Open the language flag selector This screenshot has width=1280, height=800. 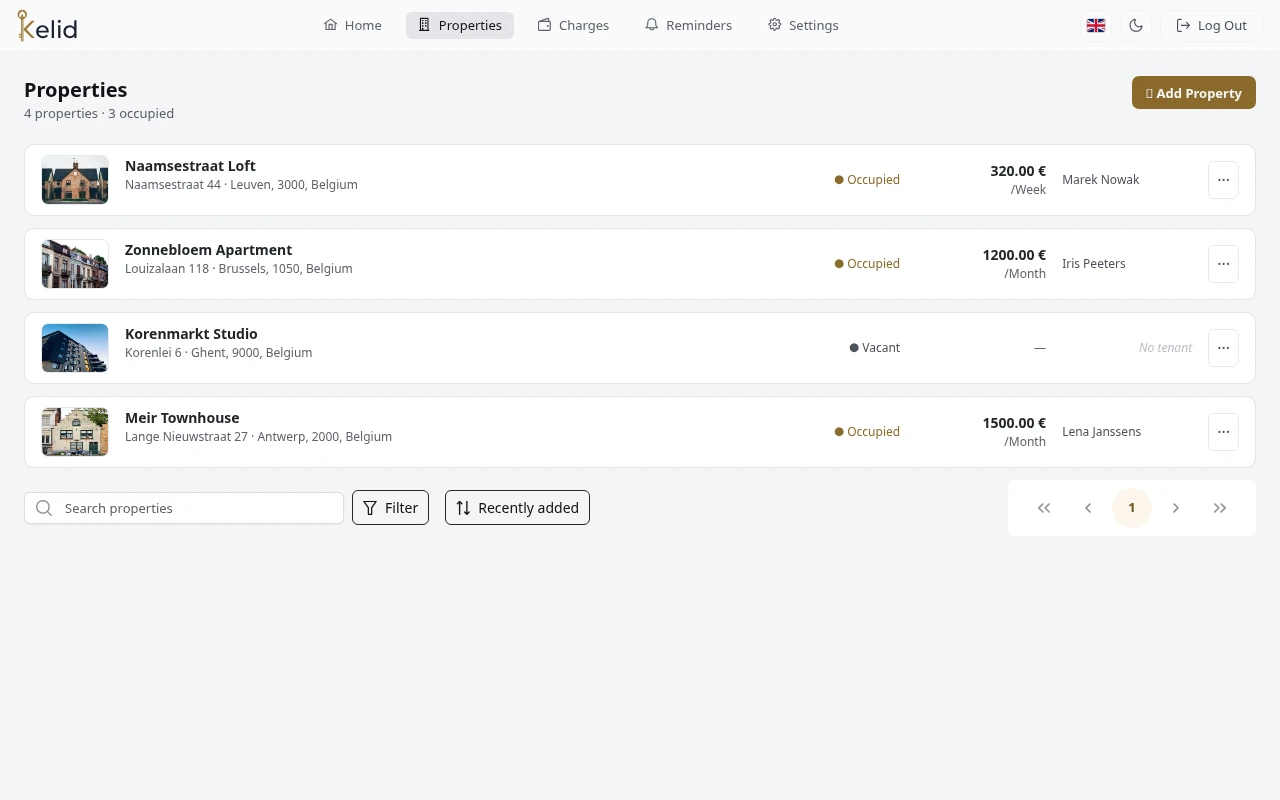click(x=1096, y=26)
